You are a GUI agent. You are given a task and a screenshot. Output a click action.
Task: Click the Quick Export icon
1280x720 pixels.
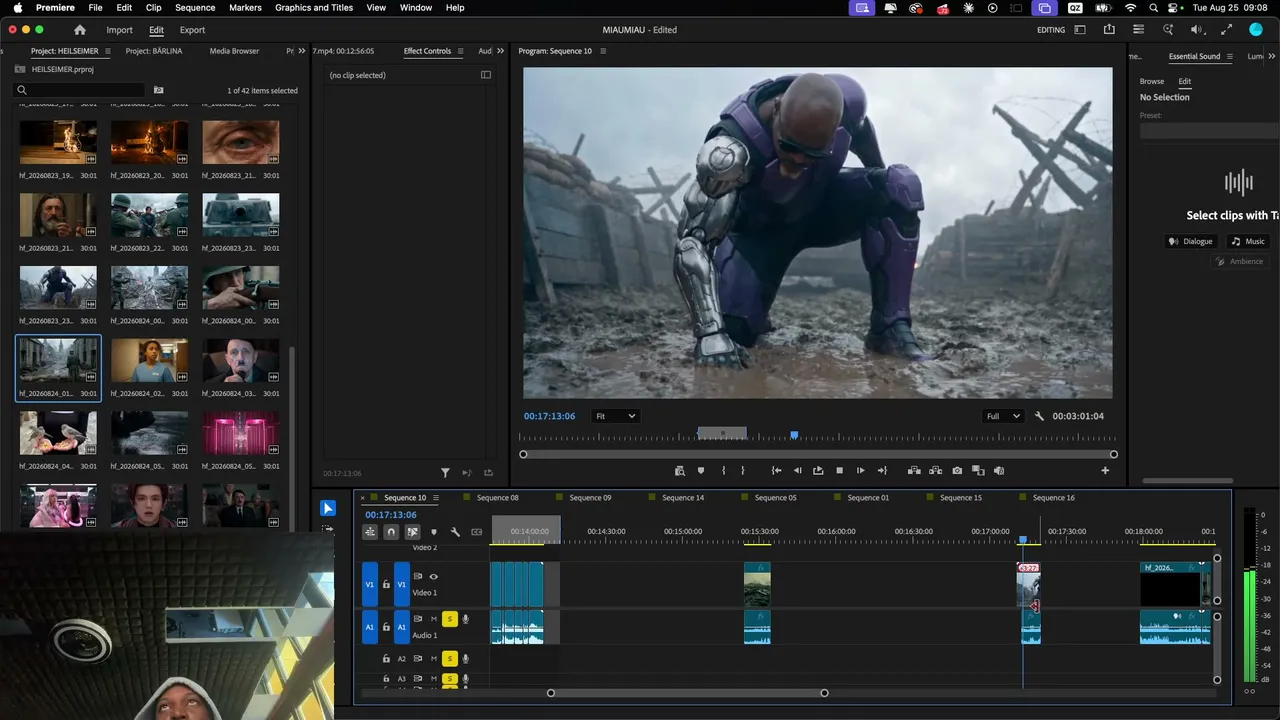click(1109, 30)
